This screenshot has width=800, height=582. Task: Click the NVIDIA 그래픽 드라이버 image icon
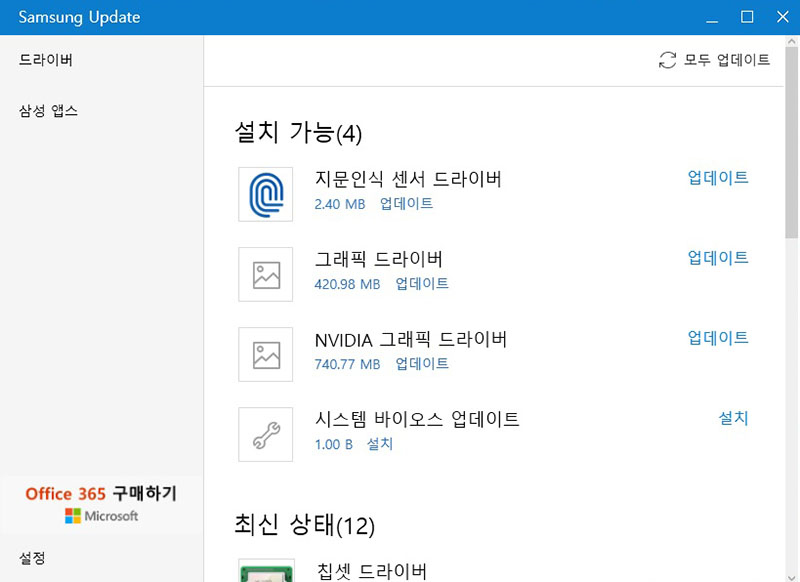click(x=265, y=355)
